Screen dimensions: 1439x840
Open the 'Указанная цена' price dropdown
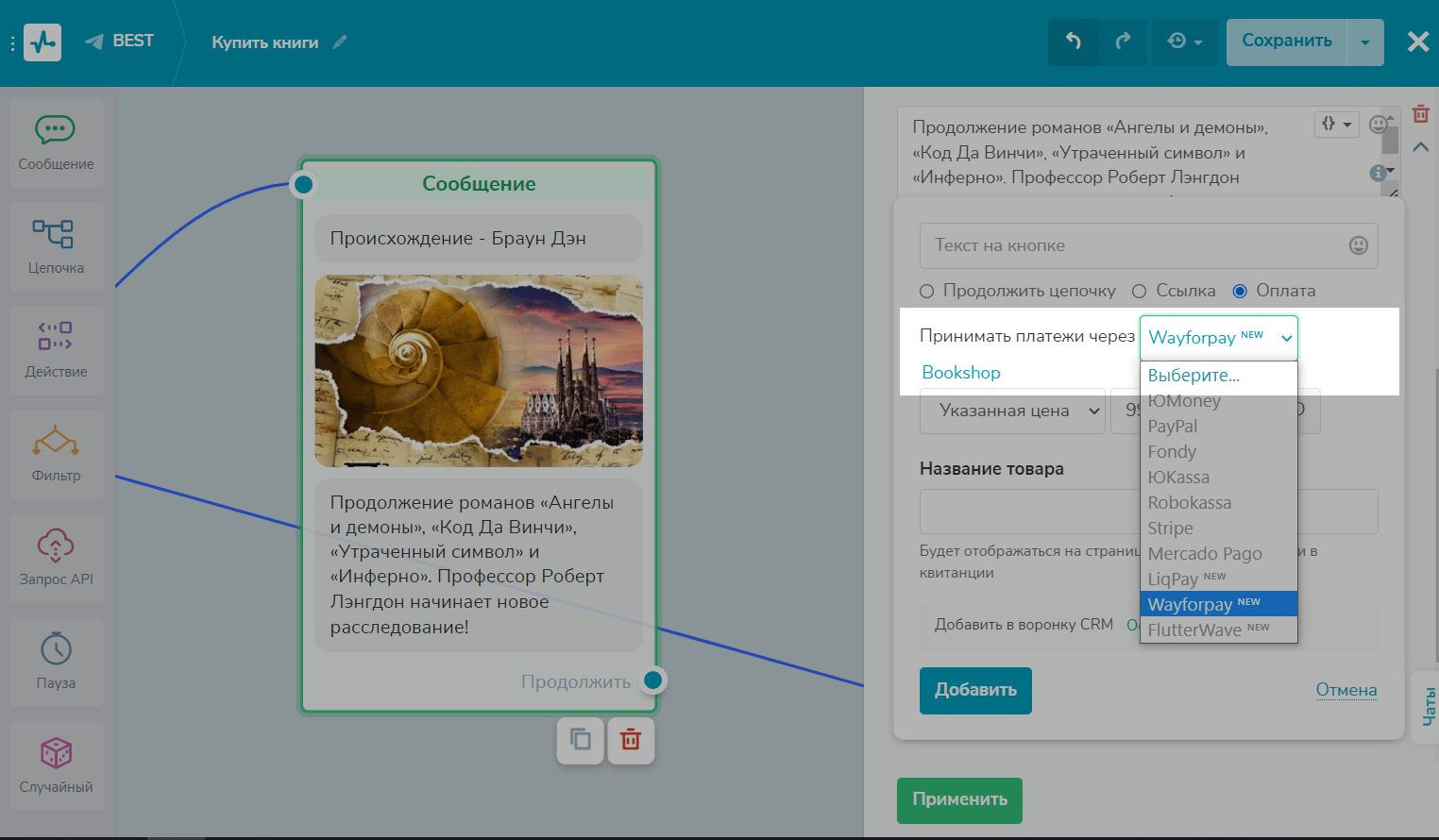[1011, 411]
